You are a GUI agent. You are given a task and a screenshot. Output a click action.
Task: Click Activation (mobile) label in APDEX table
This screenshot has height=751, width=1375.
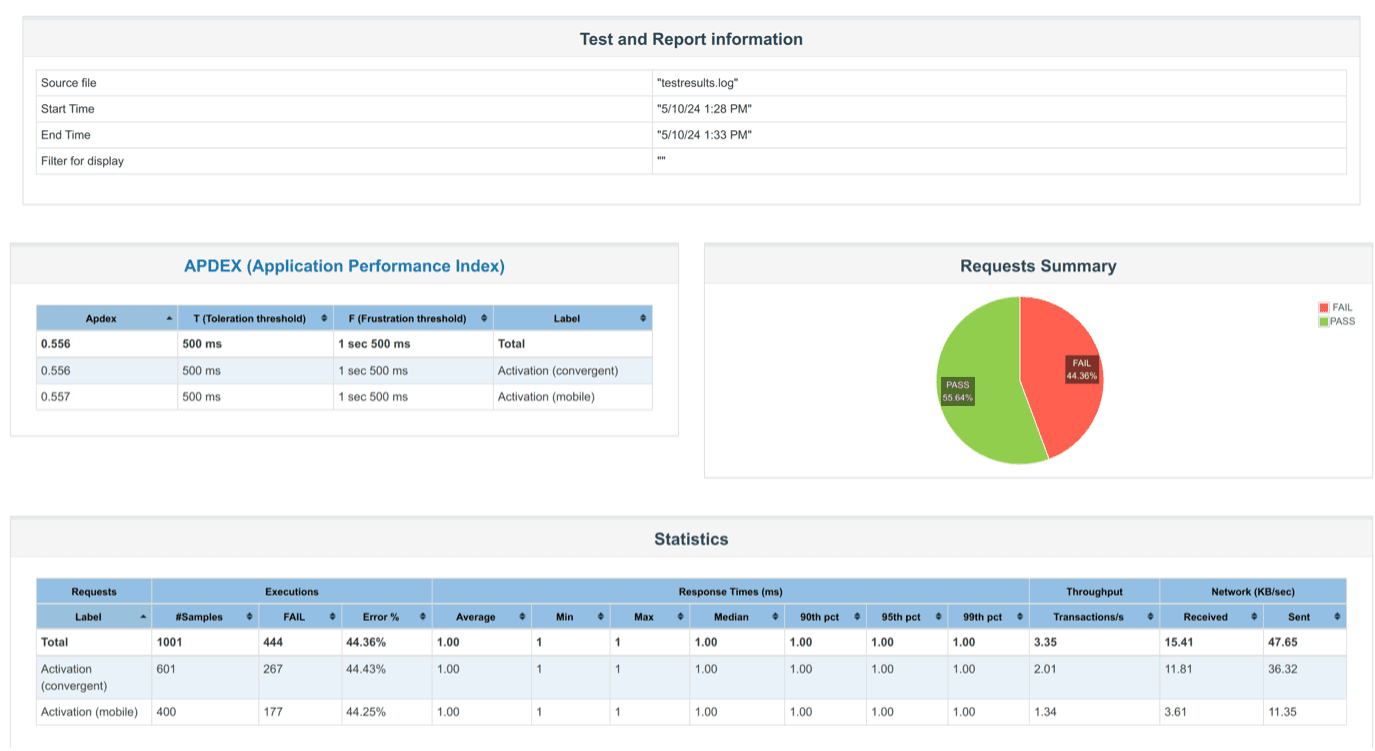tap(546, 397)
